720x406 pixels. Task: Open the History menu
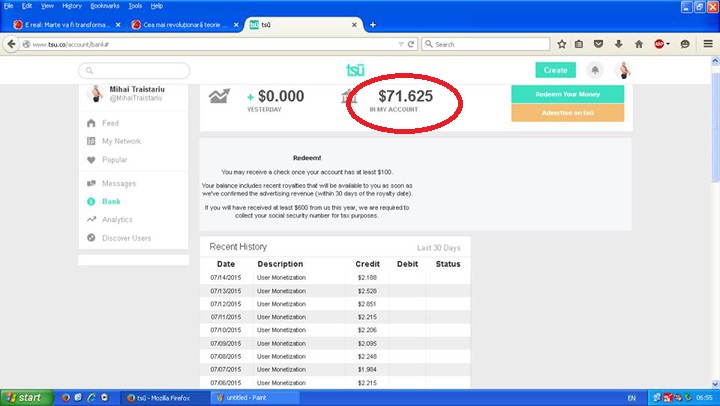72,6
